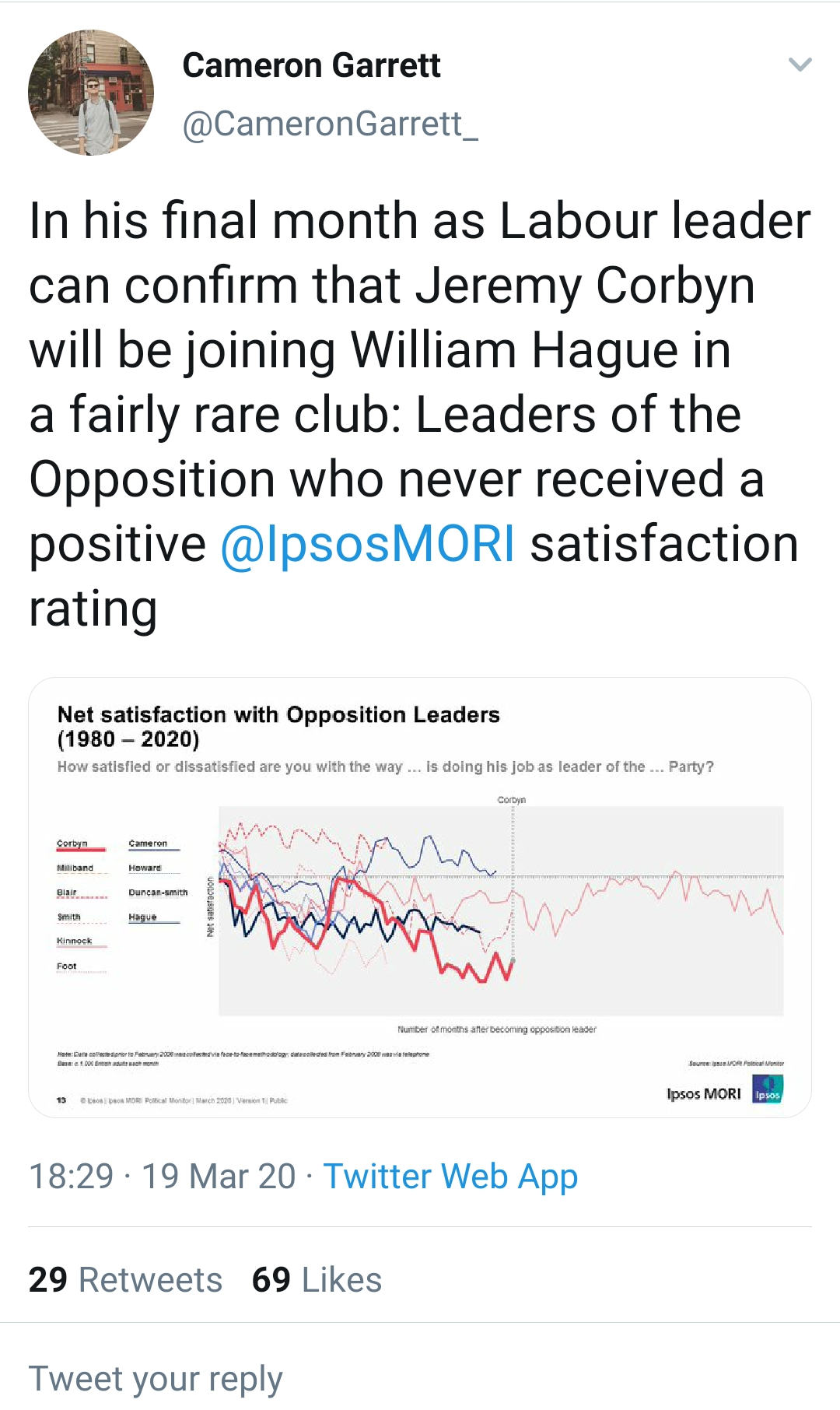
Task: Select the Corbyn red legend entry
Action: pos(72,844)
